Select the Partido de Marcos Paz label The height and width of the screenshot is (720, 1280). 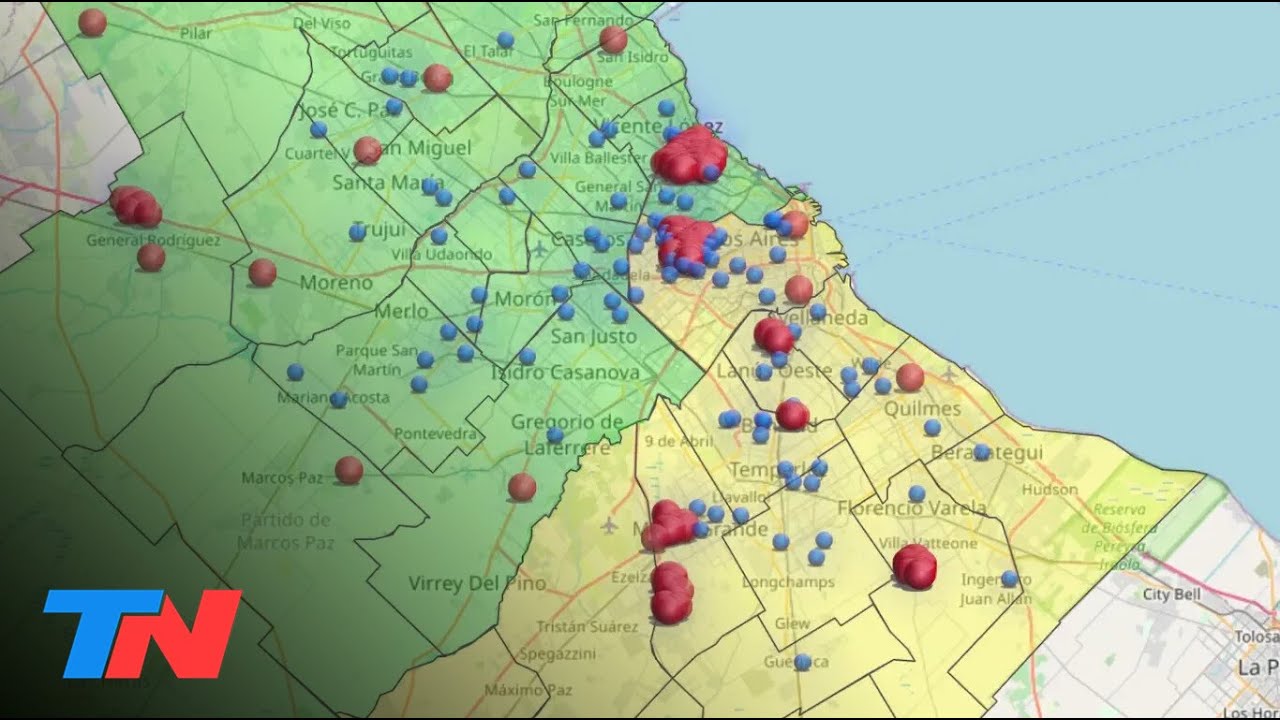285,531
